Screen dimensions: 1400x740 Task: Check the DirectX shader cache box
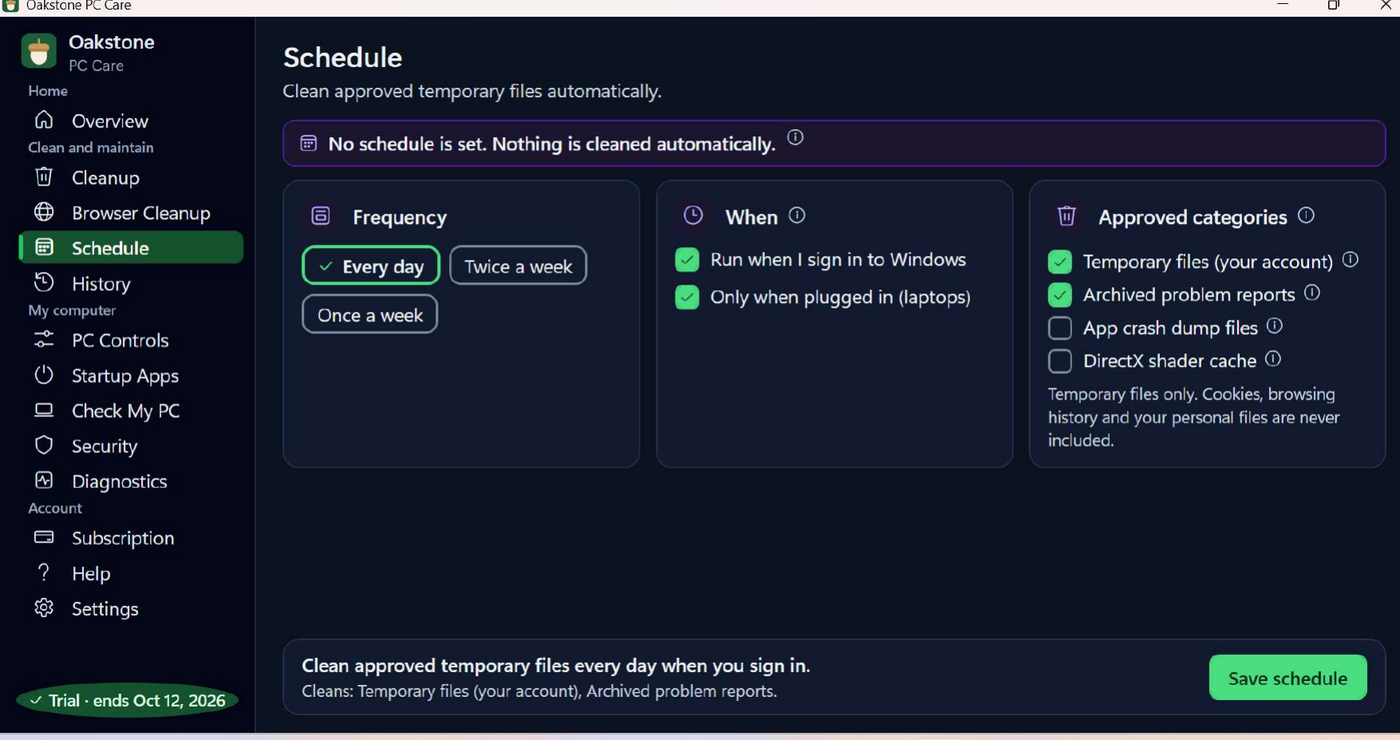tap(1060, 361)
